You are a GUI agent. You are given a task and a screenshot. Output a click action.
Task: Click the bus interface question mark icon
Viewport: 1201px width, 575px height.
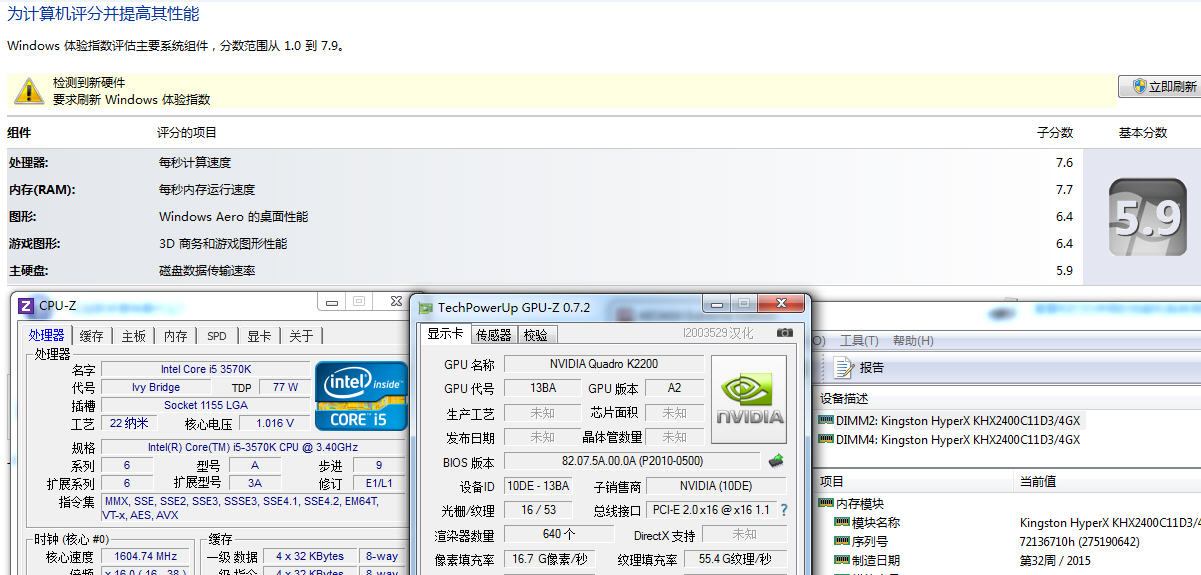pyautogui.click(x=783, y=510)
